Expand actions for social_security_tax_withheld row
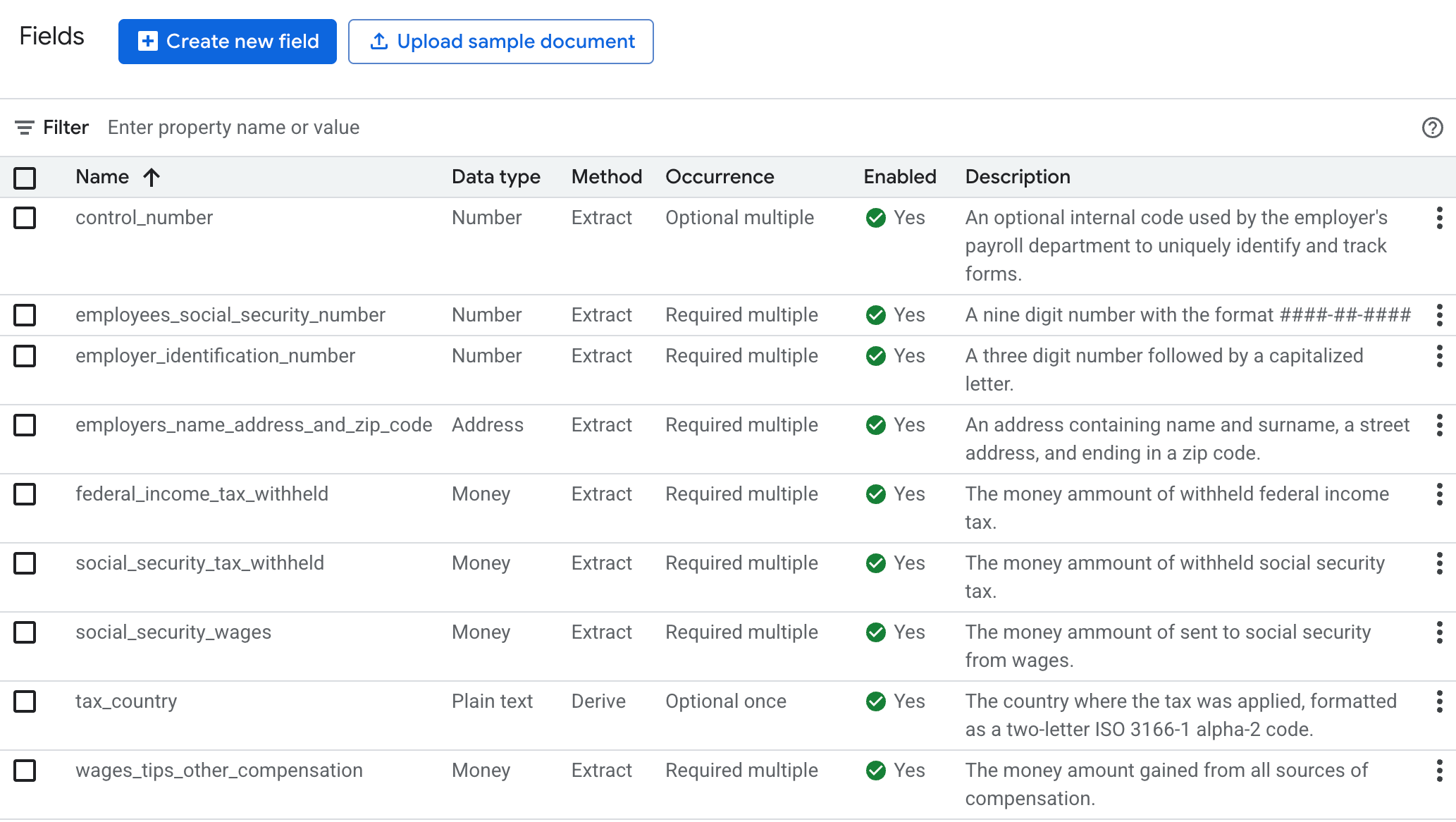The height and width of the screenshot is (822, 1456). [x=1439, y=563]
